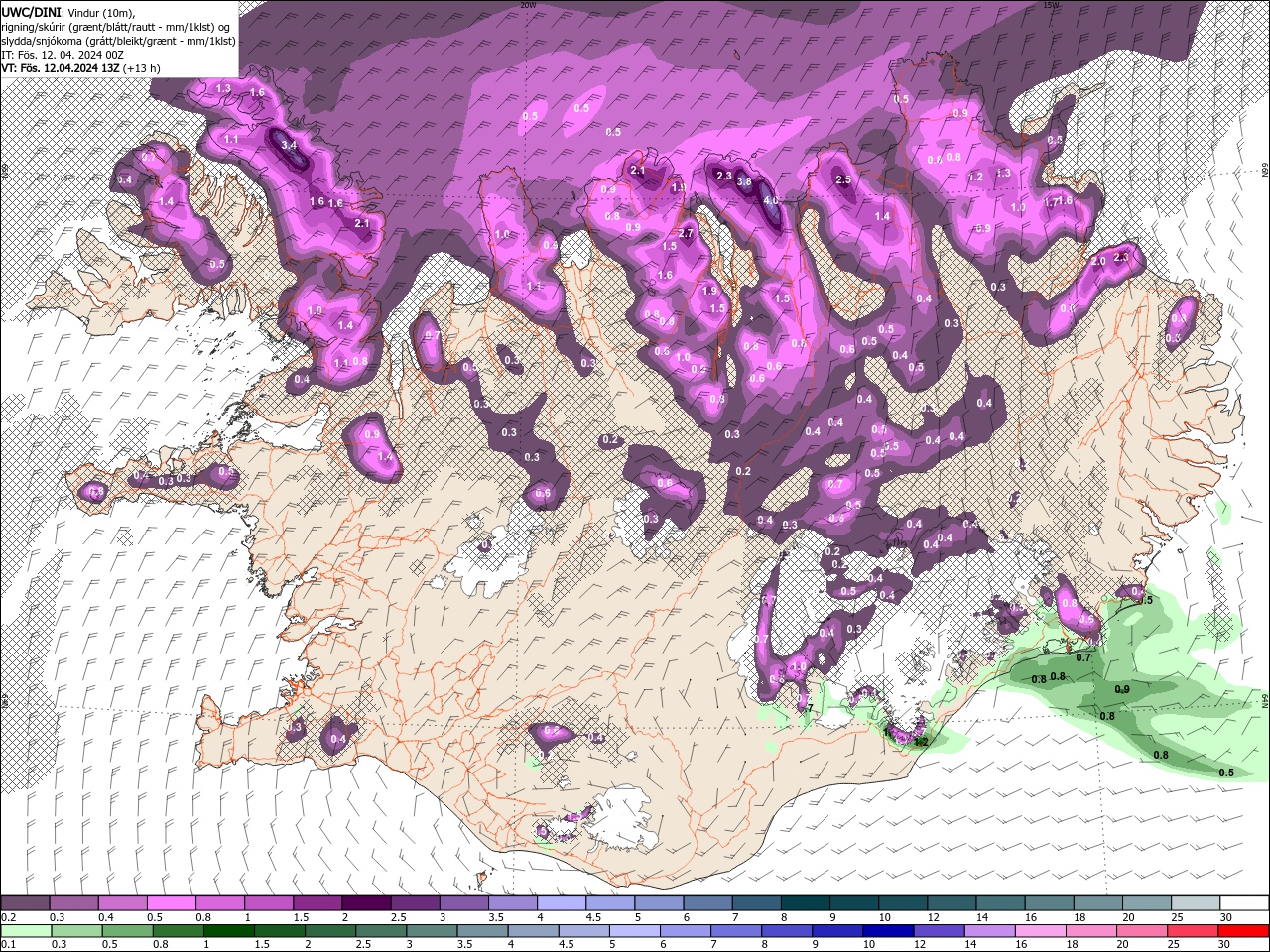Viewport: 1270px width, 952px height.
Task: Click the 3.8 precipitation value label
Action: pos(744,181)
